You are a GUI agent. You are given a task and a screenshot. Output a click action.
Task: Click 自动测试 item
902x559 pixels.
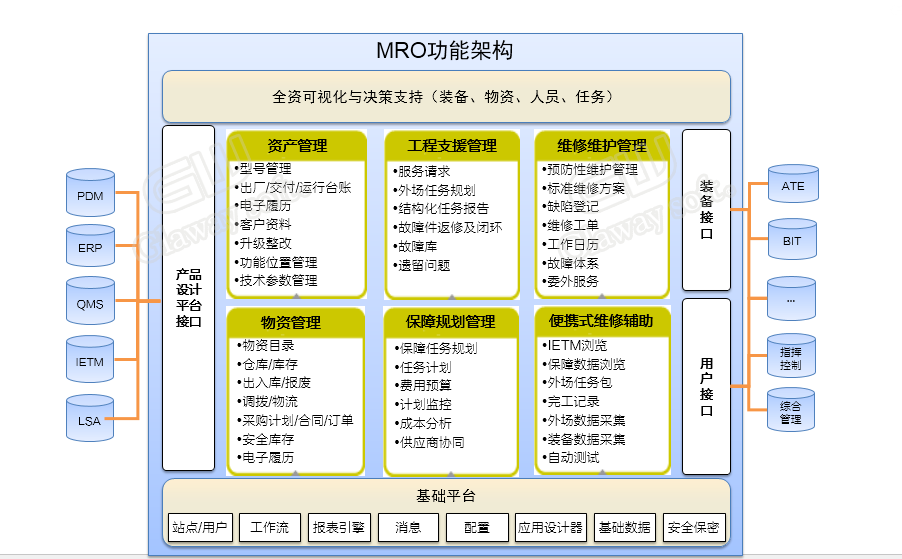pyautogui.click(x=573, y=458)
